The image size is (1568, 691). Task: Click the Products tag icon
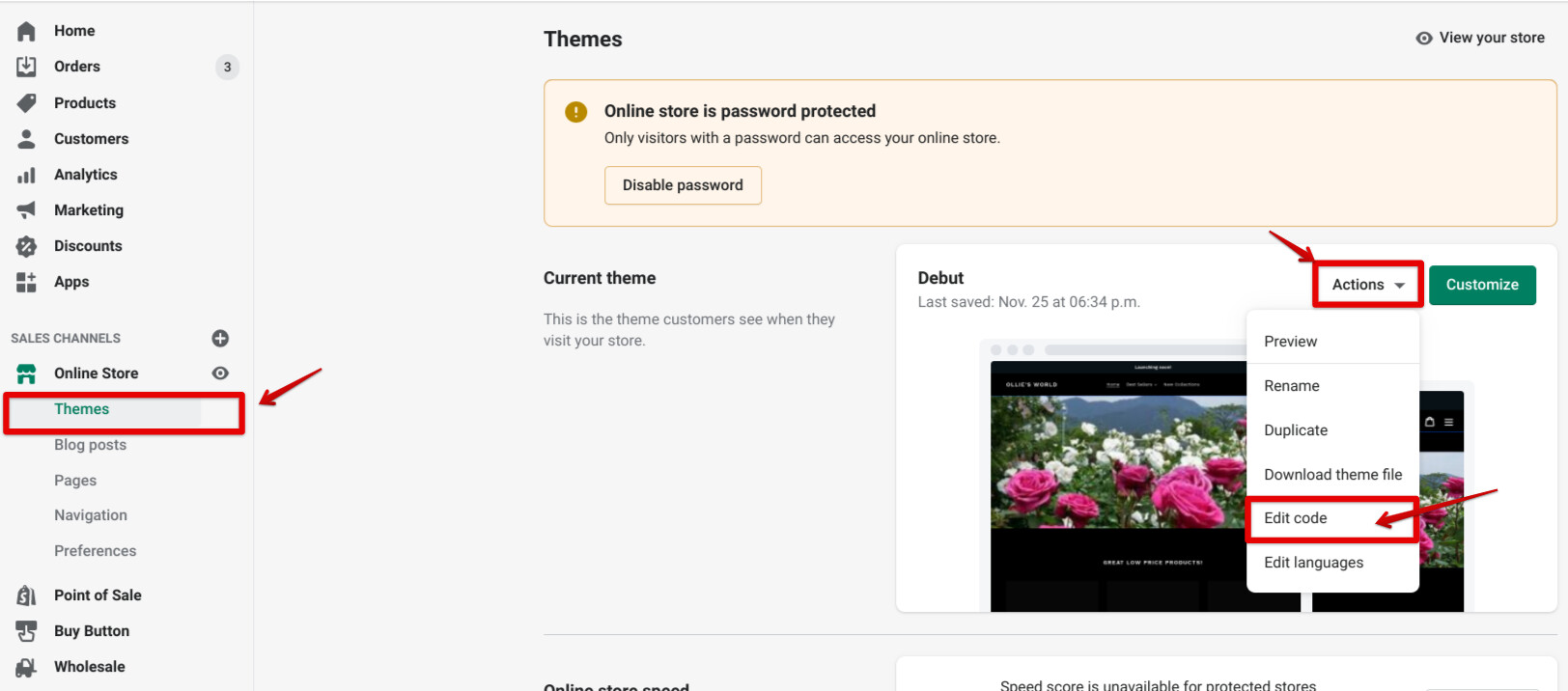click(26, 103)
